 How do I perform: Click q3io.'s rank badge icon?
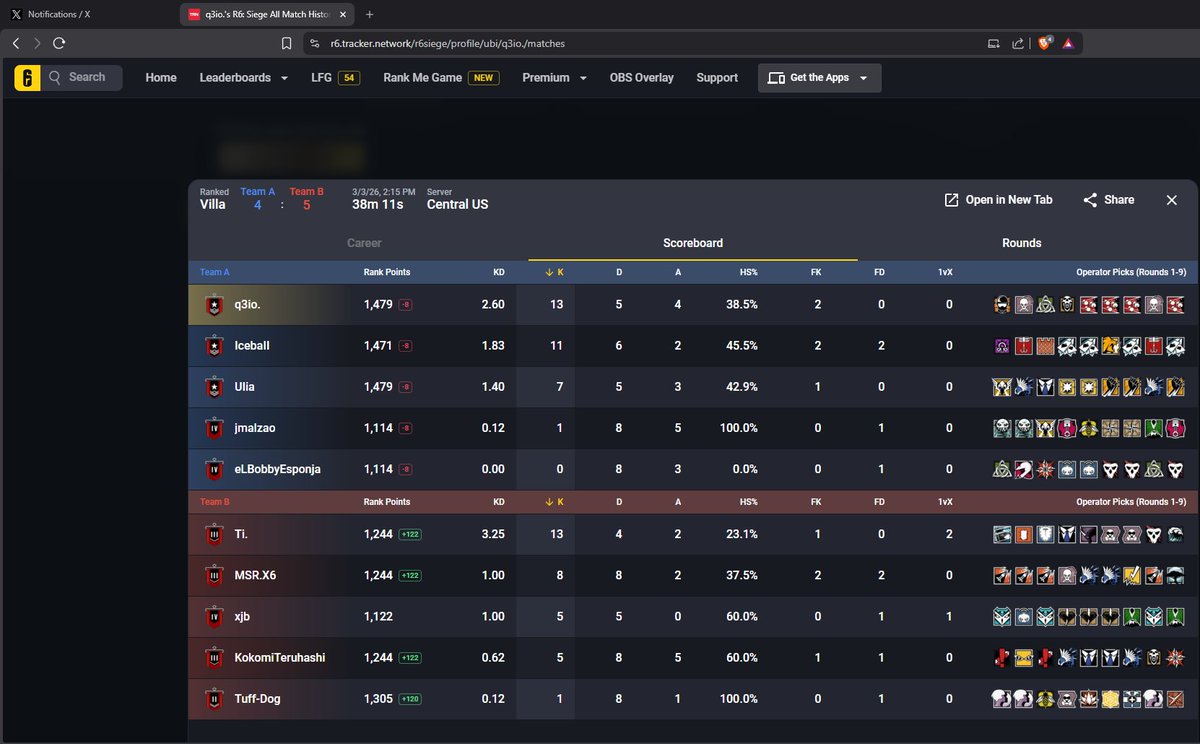[x=212, y=305]
